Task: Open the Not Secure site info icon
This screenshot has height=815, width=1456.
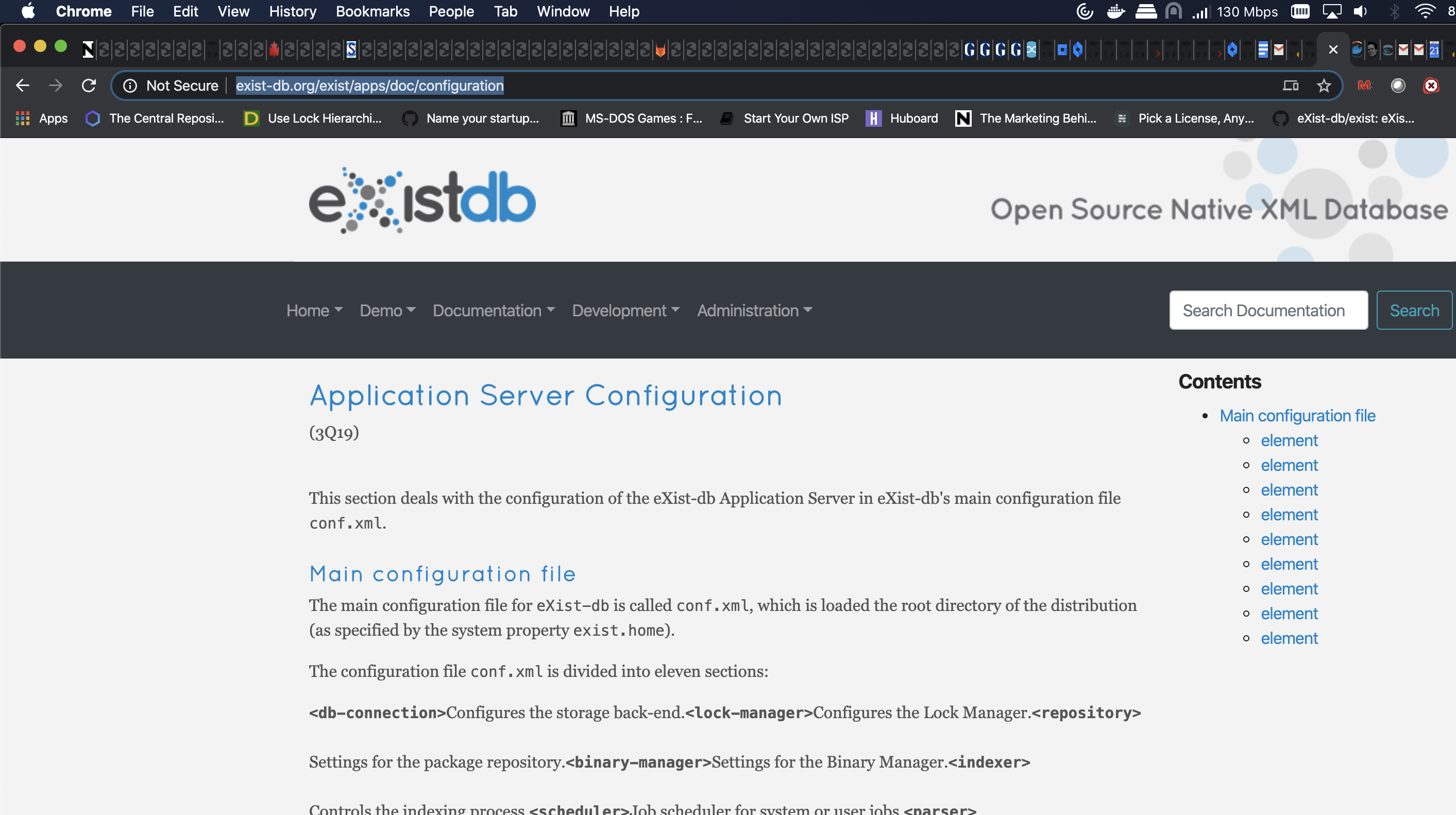Action: tap(130, 86)
